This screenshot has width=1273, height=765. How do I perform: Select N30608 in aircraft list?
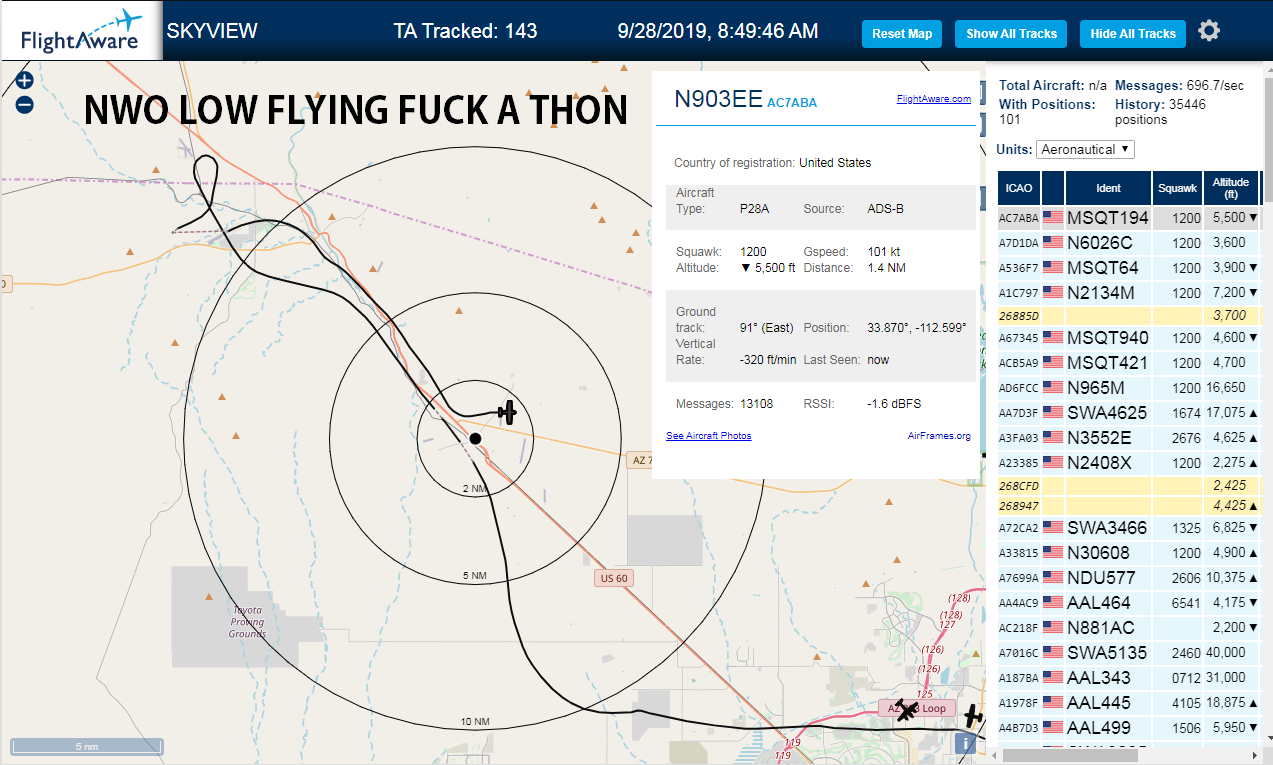tap(1128, 552)
